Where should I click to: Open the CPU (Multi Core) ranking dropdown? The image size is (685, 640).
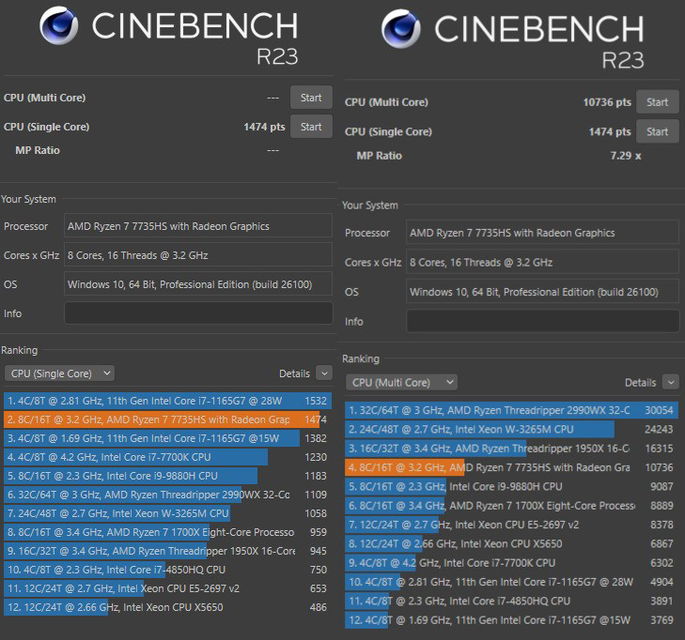coord(401,382)
